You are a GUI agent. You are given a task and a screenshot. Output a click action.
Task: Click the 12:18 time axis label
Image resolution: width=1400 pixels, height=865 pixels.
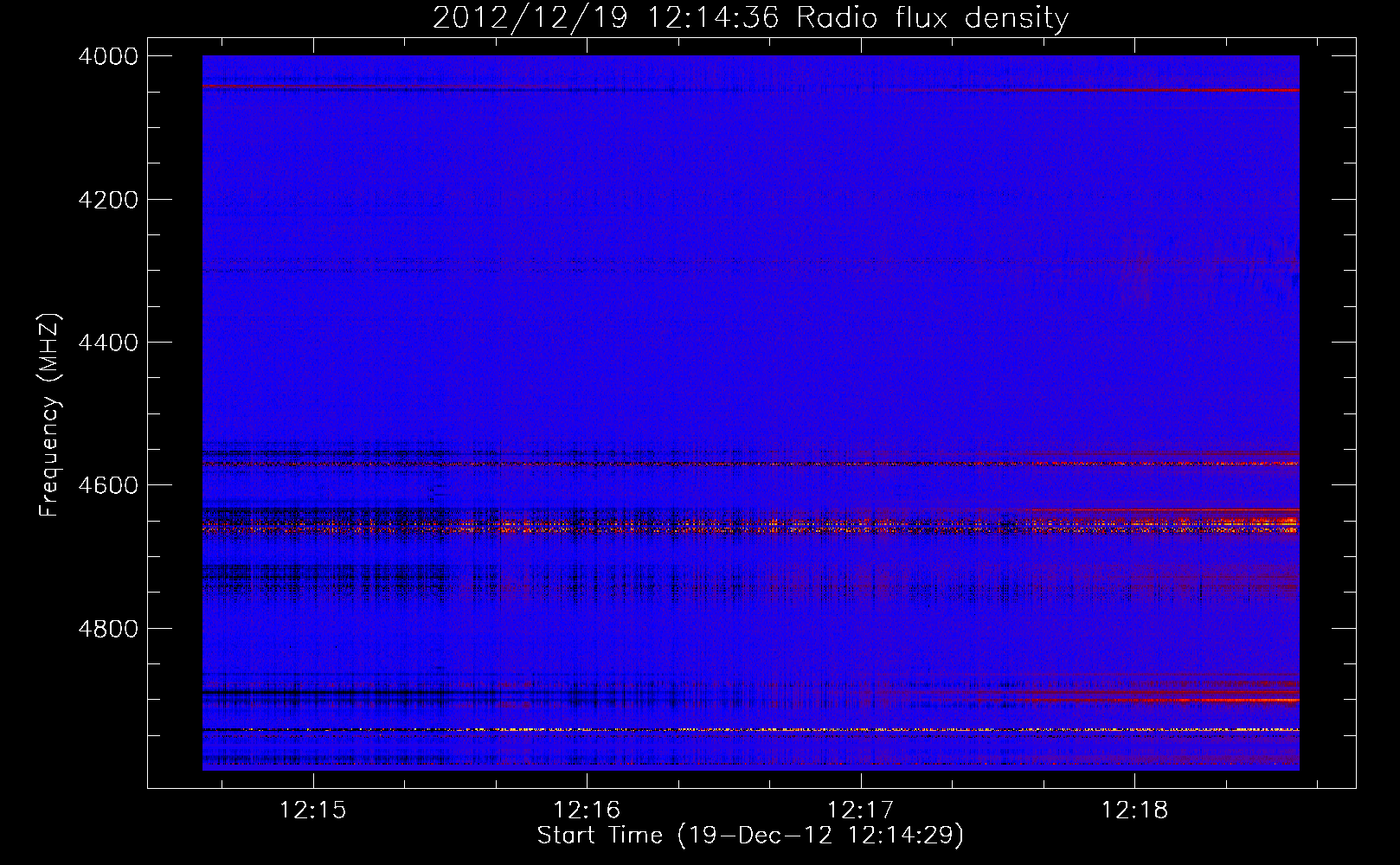pyautogui.click(x=1134, y=810)
